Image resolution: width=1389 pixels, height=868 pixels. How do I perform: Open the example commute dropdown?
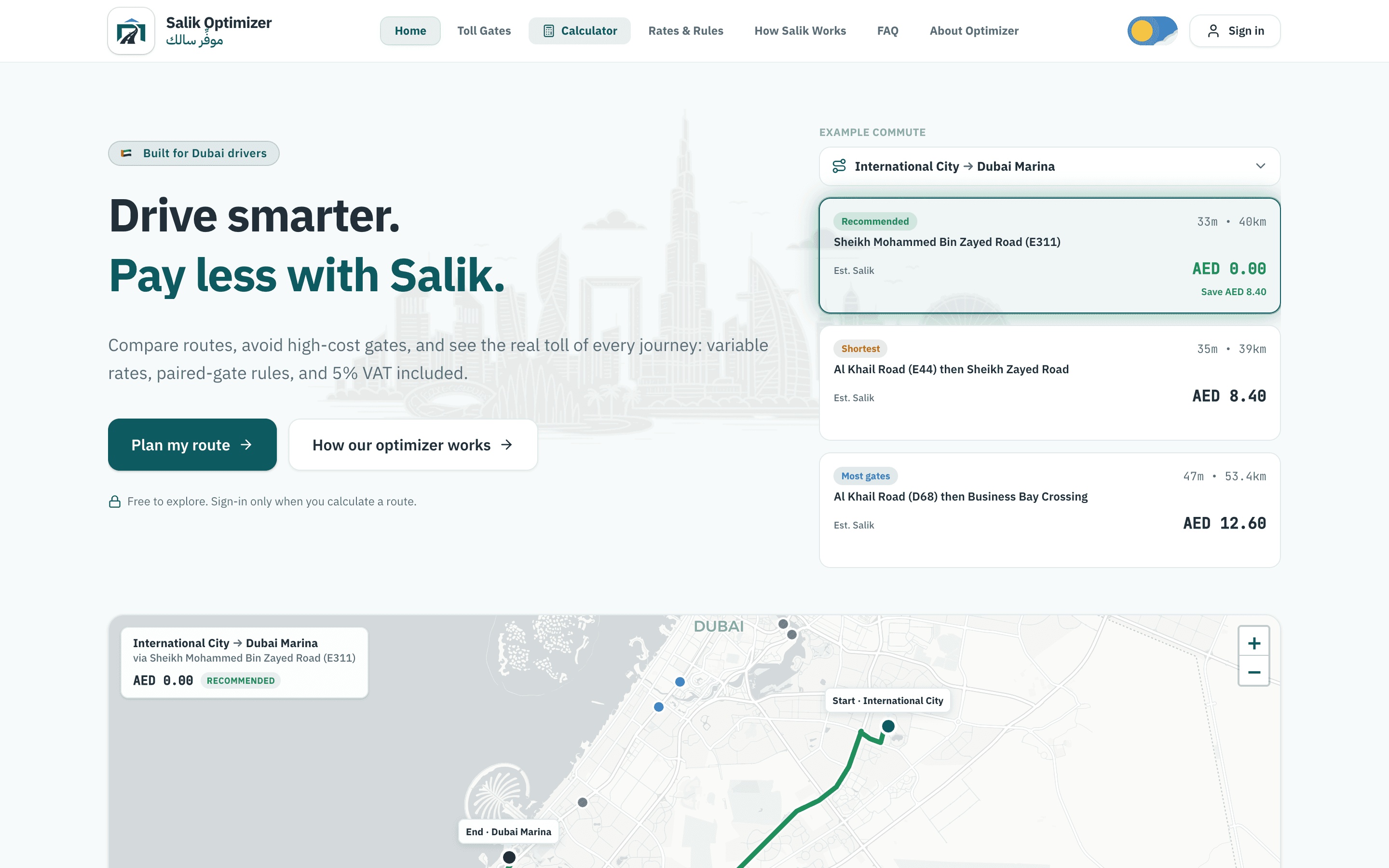[x=1049, y=166]
